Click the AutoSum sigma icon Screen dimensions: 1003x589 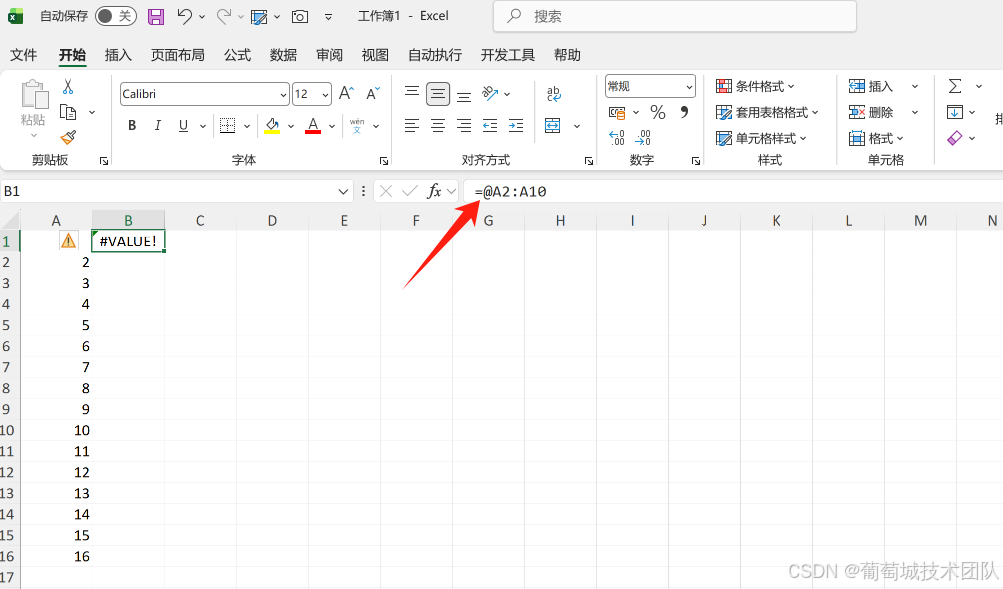click(955, 86)
